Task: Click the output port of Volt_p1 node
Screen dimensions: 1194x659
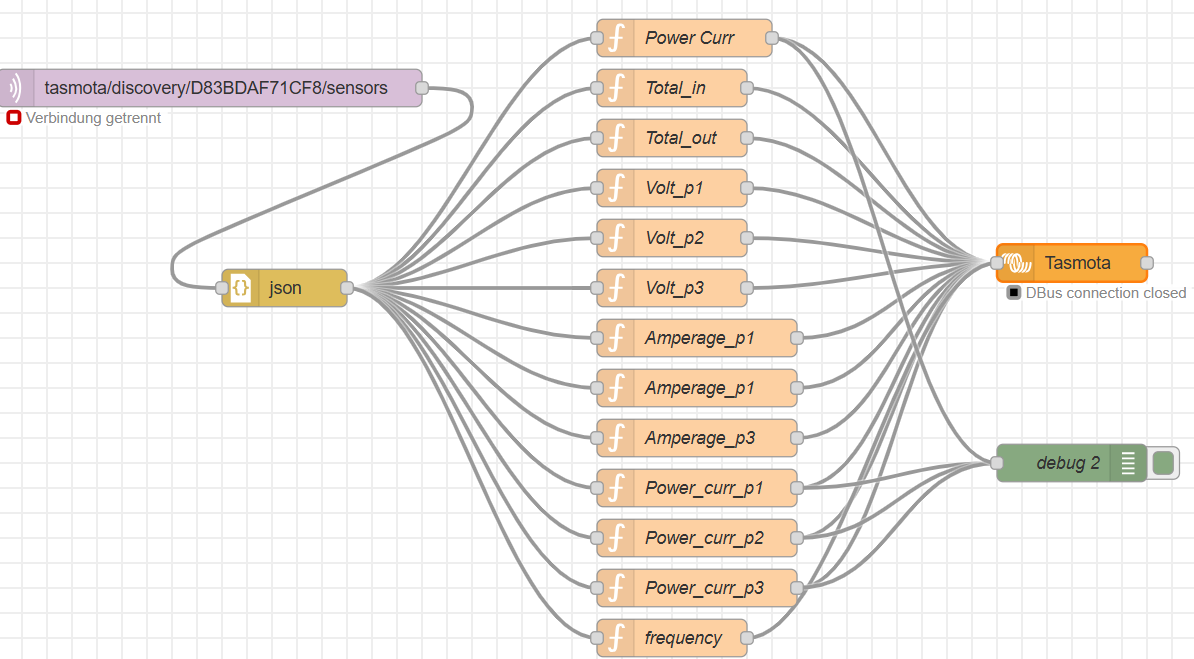Action: [747, 188]
